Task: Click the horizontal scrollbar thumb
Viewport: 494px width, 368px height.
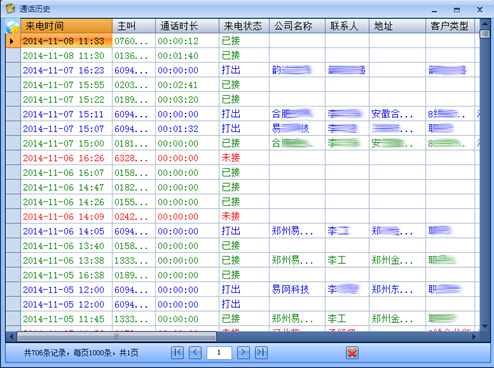Action: pyautogui.click(x=117, y=336)
